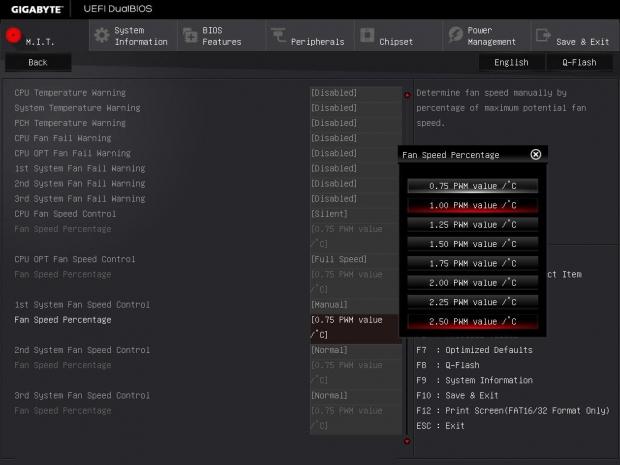Select System Temperature Warning label
The height and width of the screenshot is (465, 620).
click(x=78, y=108)
